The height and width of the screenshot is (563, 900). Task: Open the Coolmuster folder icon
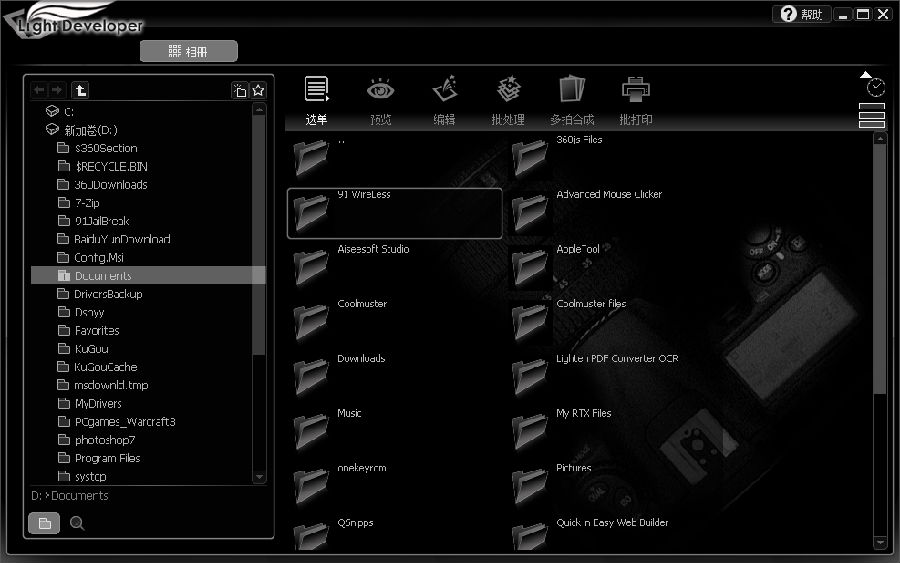coord(311,322)
